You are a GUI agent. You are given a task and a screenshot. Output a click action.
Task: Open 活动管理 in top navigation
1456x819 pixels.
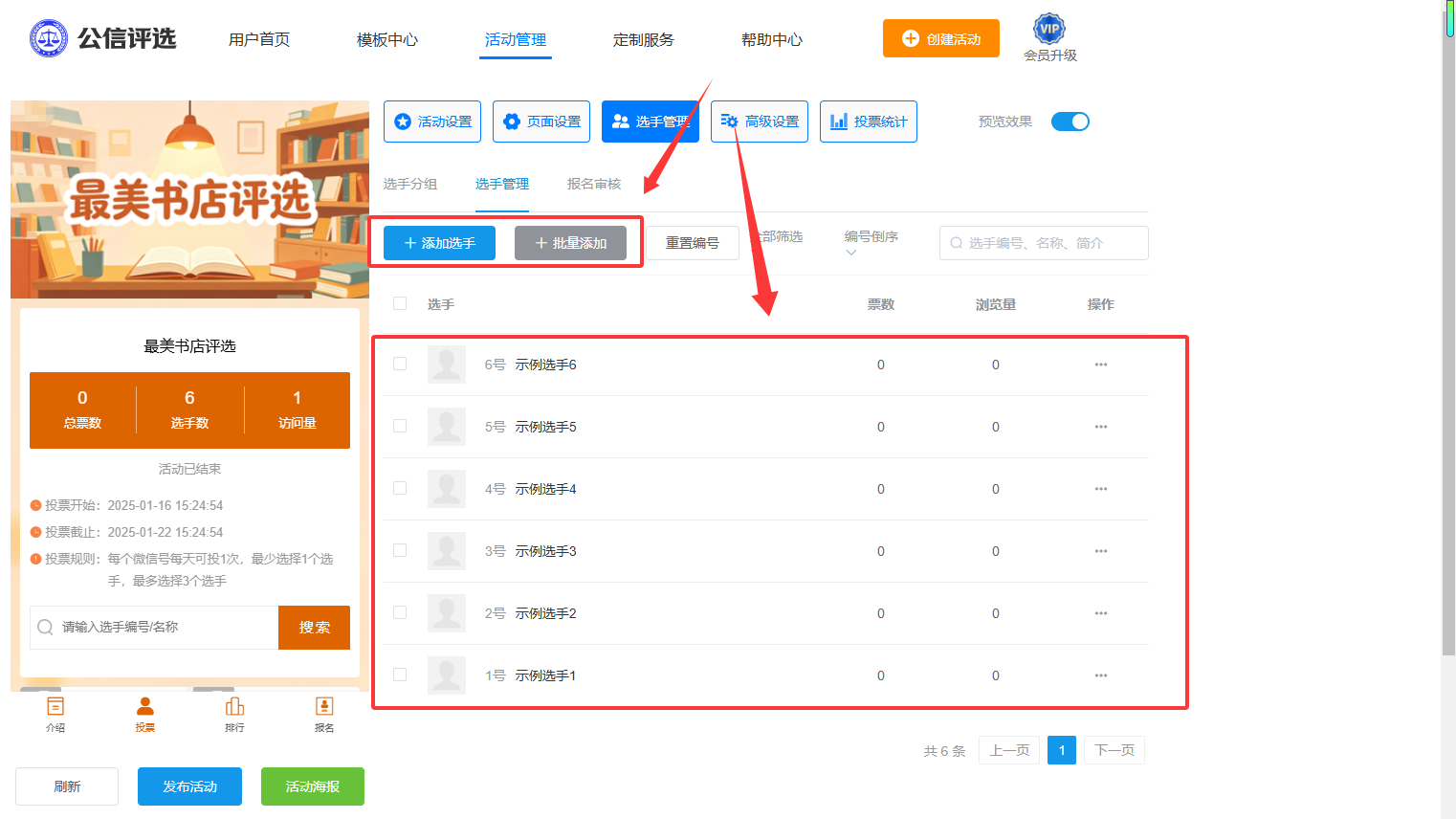coord(516,39)
